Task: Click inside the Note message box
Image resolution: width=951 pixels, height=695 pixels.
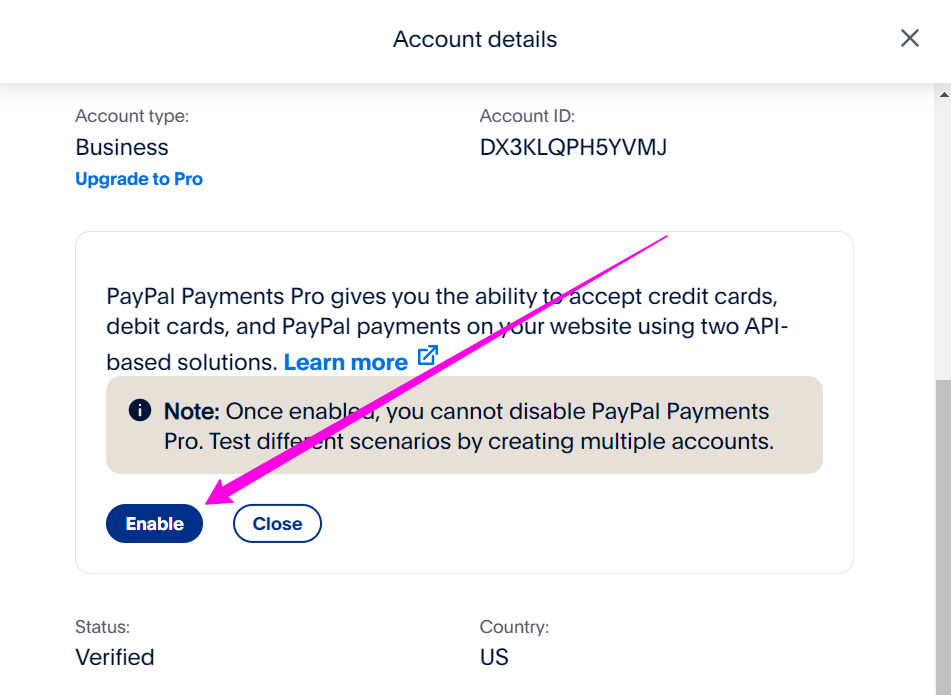Action: pyautogui.click(x=463, y=425)
